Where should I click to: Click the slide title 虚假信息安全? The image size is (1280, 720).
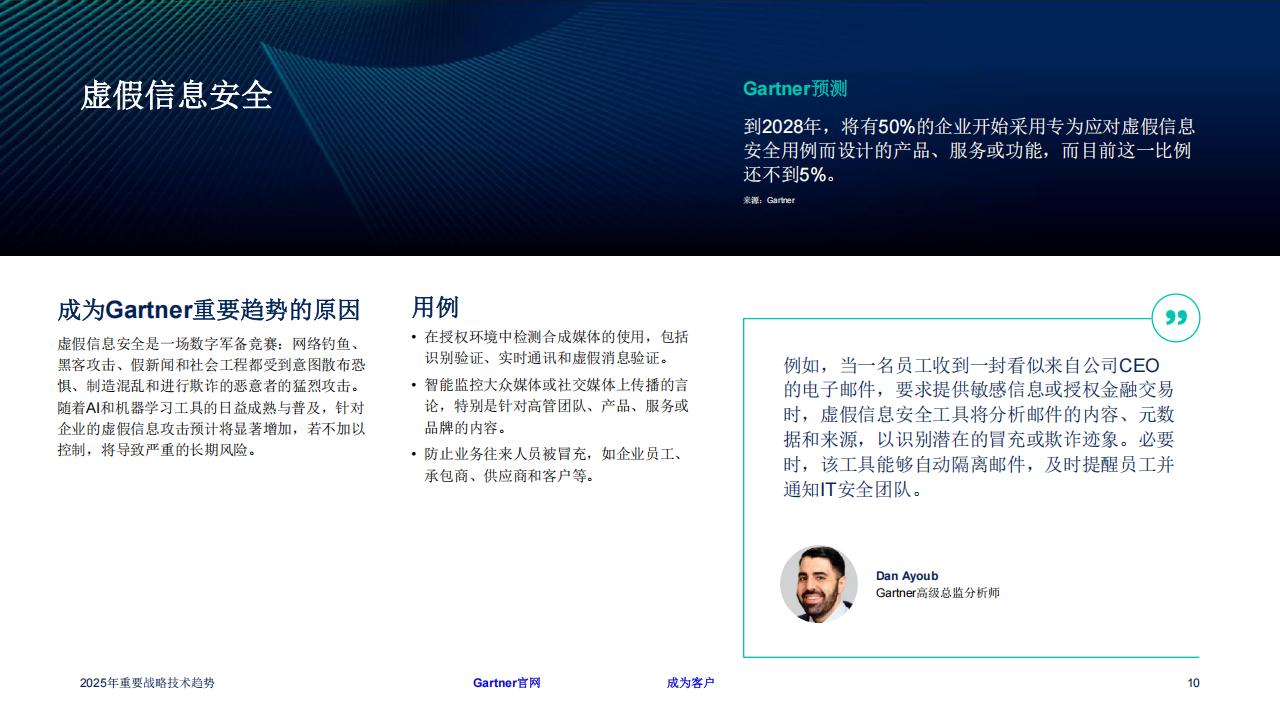click(x=176, y=96)
